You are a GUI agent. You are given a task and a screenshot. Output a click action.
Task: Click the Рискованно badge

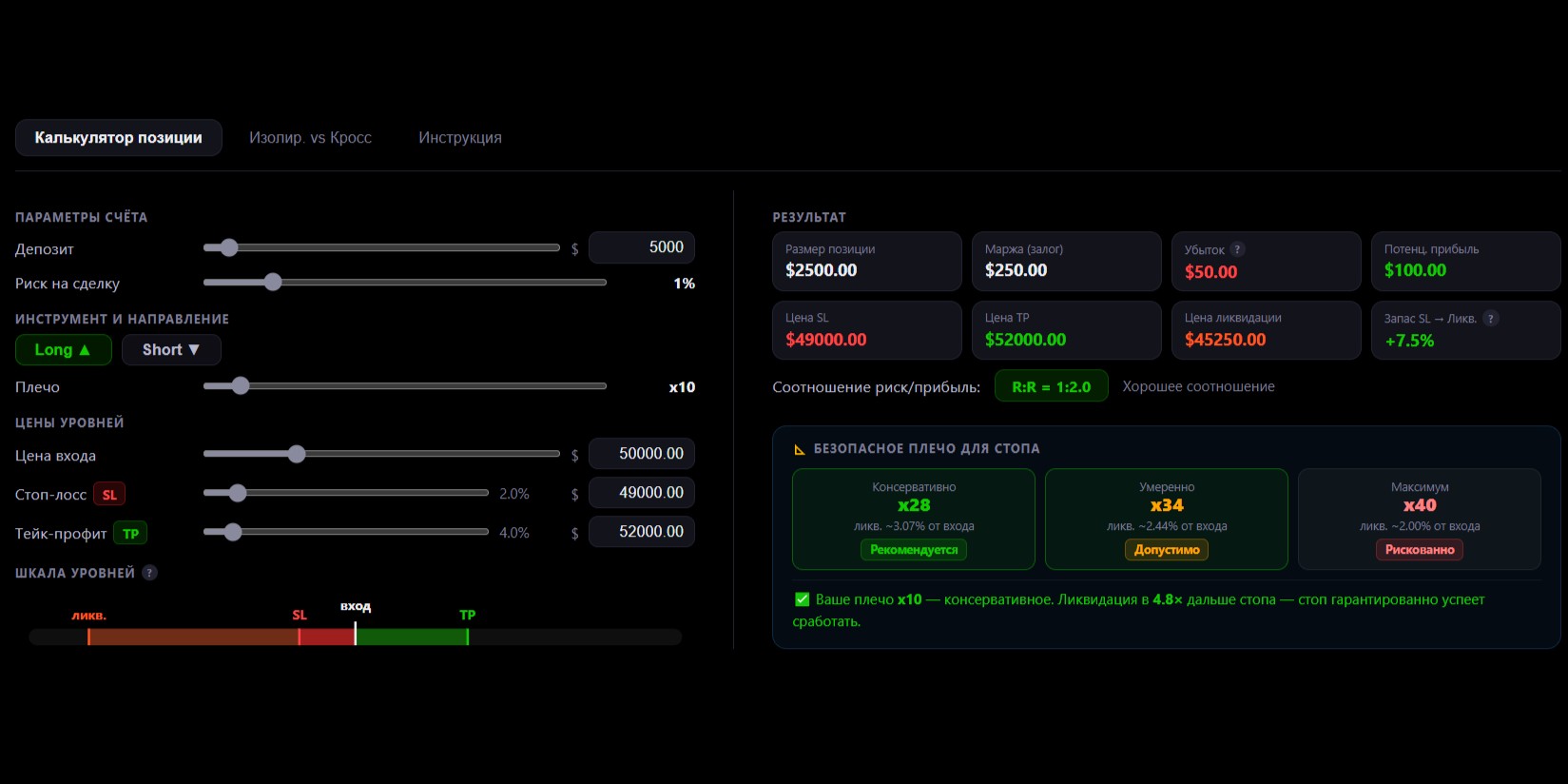[1420, 550]
